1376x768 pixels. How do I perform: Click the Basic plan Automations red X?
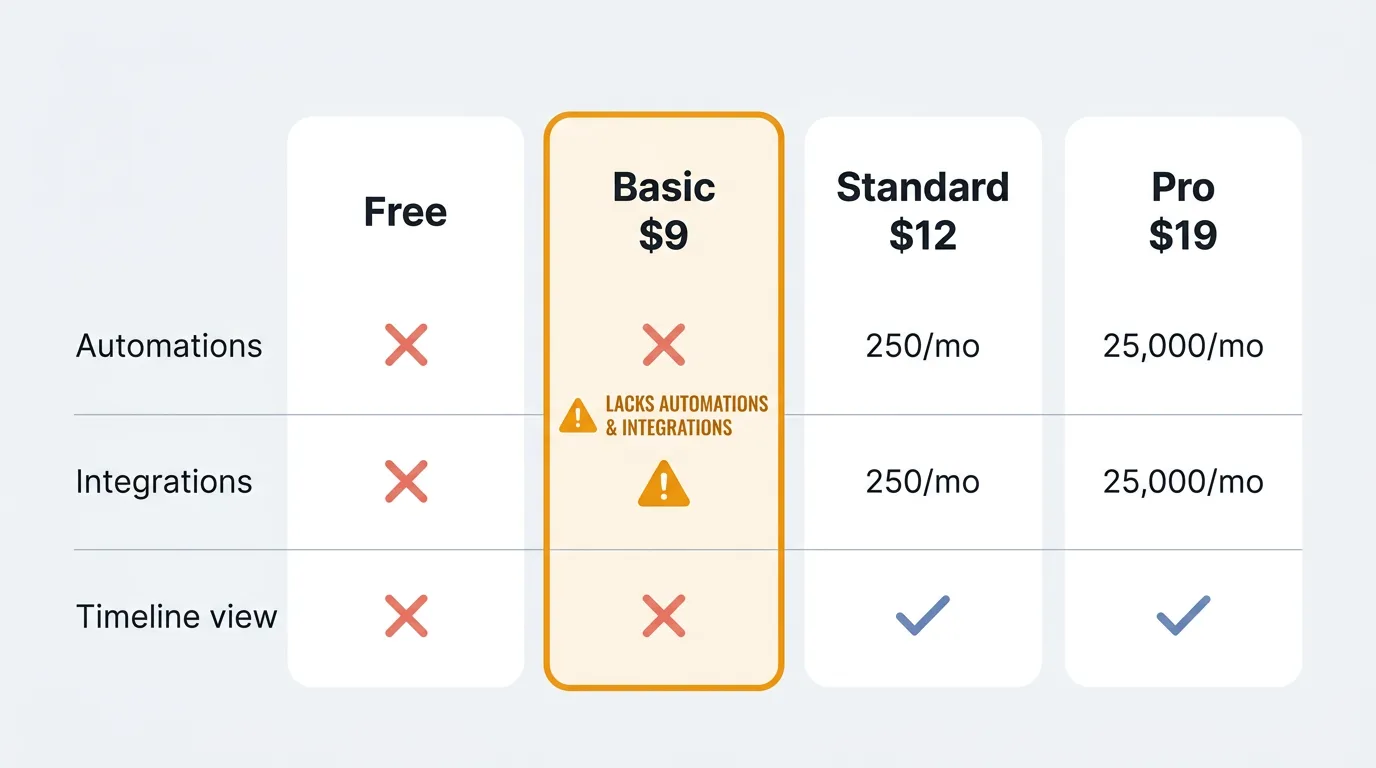[x=664, y=345]
